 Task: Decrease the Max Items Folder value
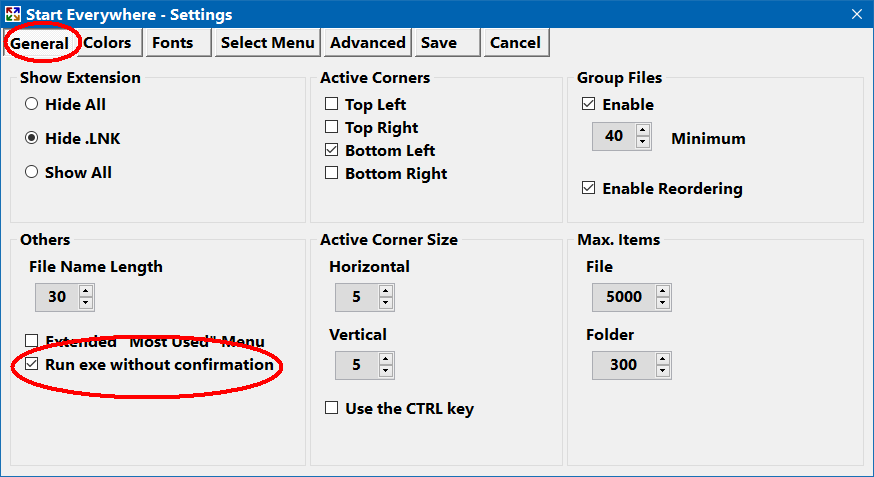click(663, 371)
